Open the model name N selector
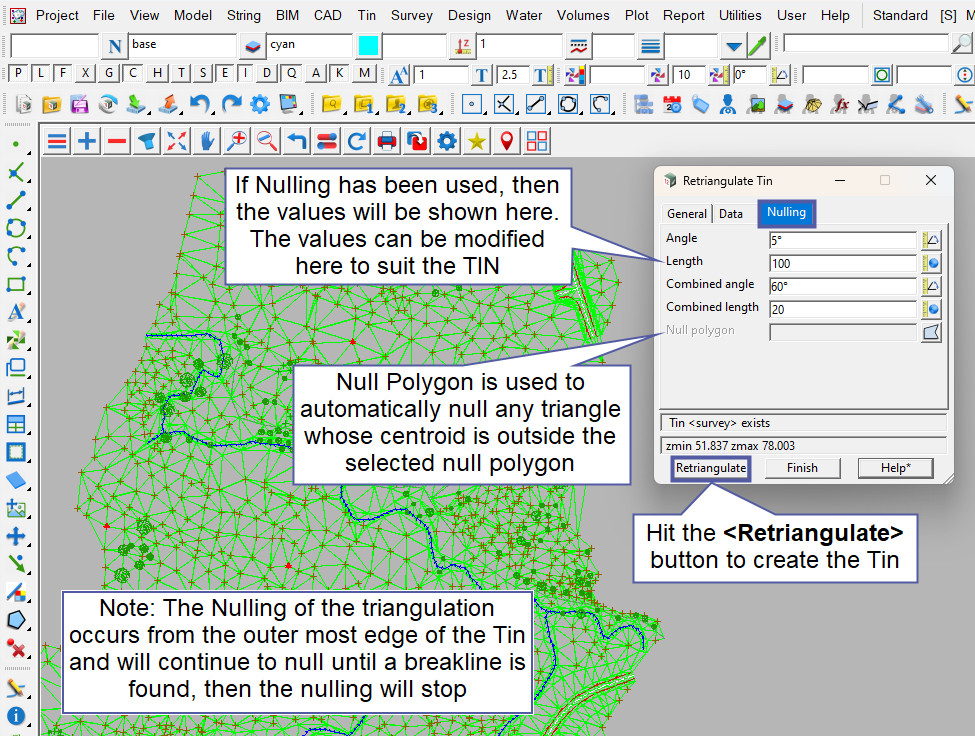The width and height of the screenshot is (975, 736). [x=114, y=46]
